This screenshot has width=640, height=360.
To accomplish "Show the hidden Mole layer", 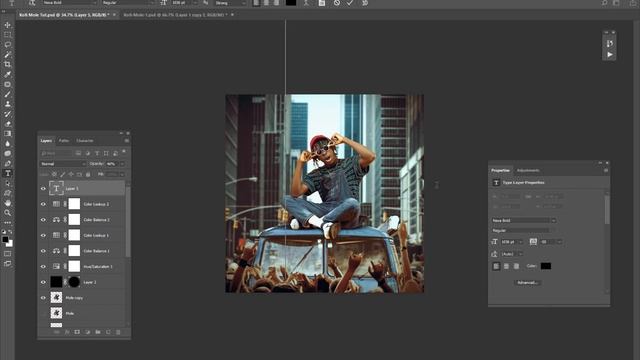I will [x=43, y=313].
